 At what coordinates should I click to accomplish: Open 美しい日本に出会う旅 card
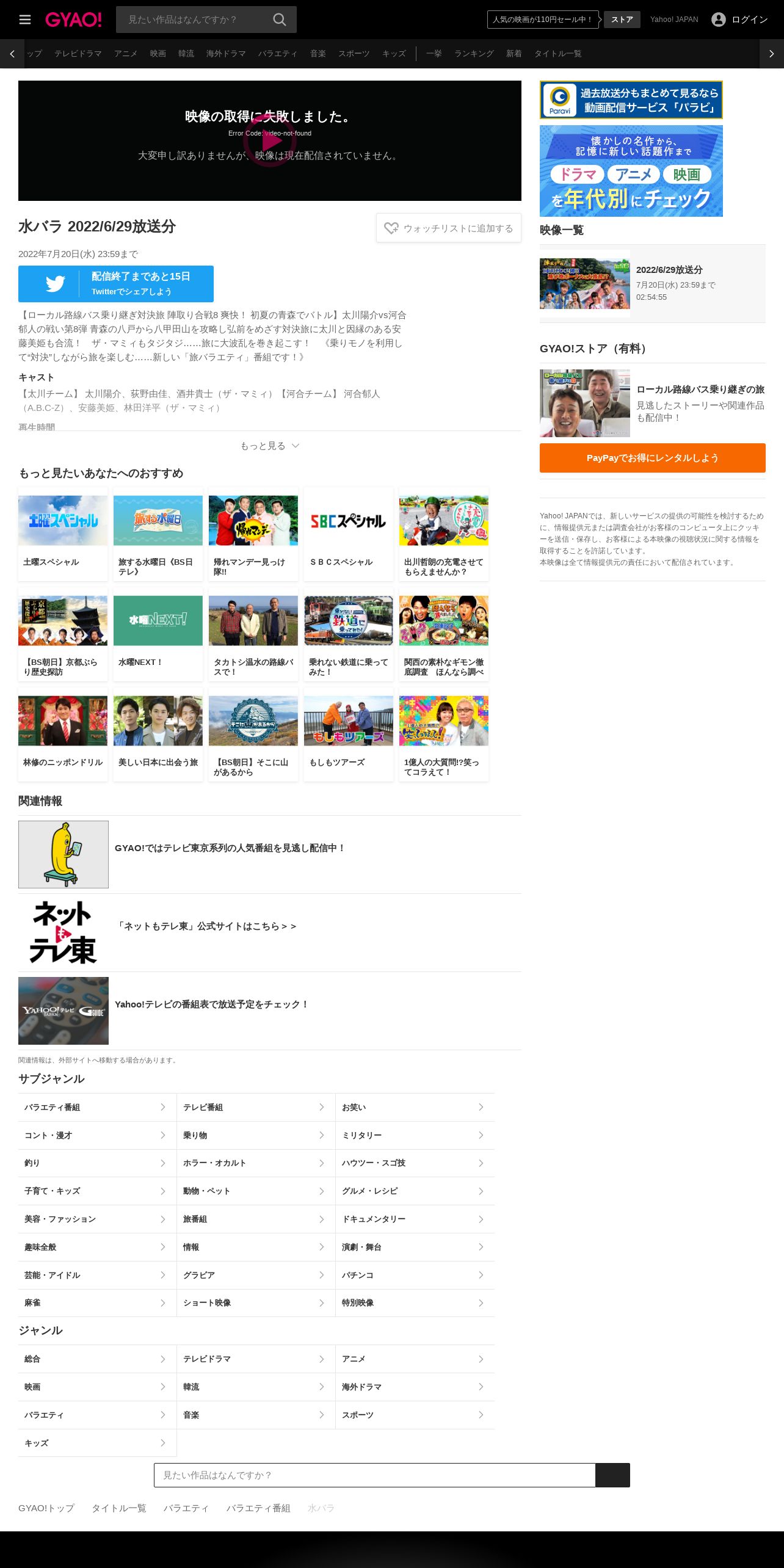coord(158,735)
